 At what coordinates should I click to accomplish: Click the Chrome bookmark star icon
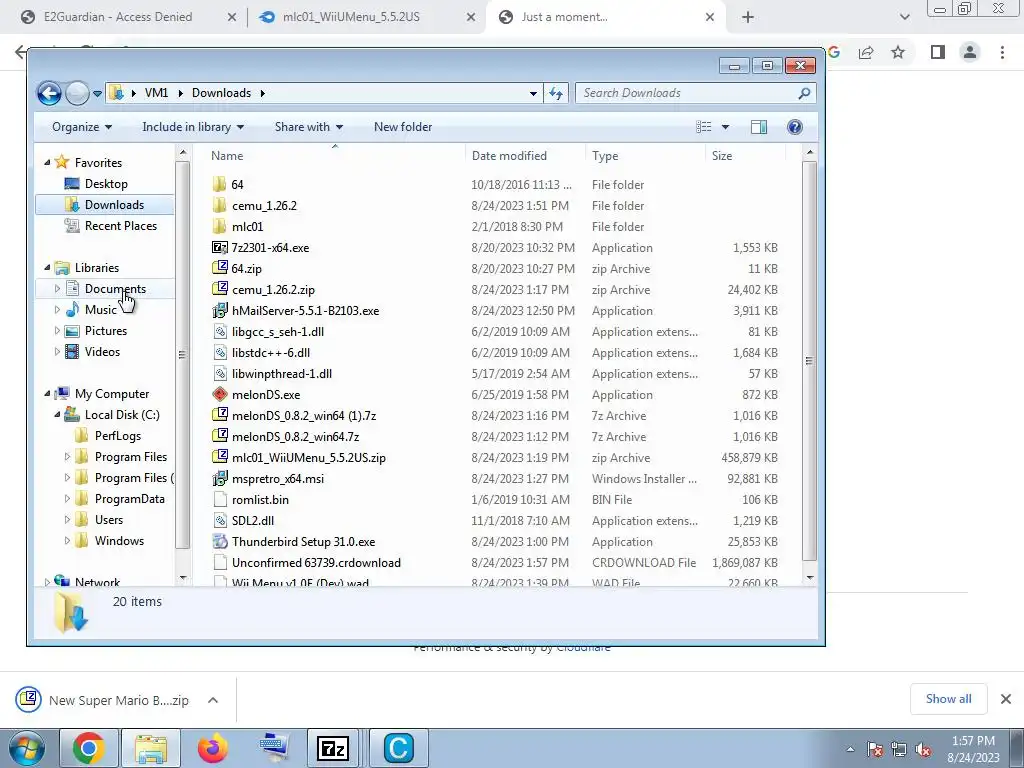coord(898,52)
